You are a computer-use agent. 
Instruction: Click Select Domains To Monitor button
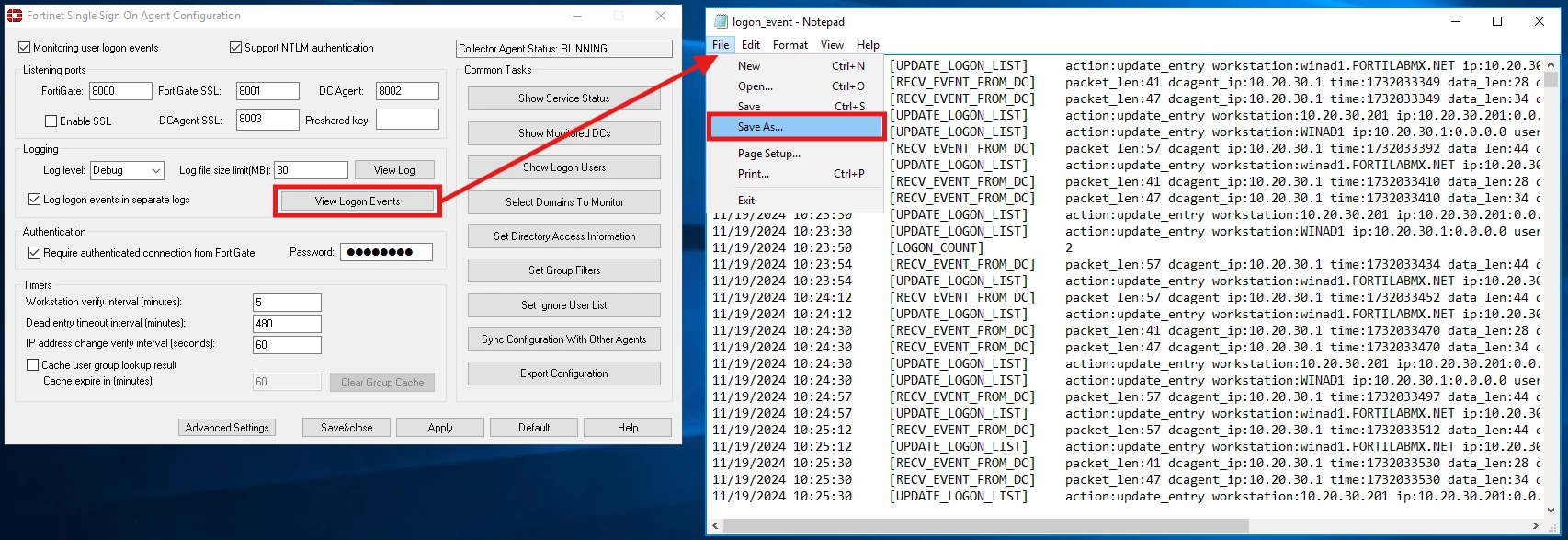564,202
